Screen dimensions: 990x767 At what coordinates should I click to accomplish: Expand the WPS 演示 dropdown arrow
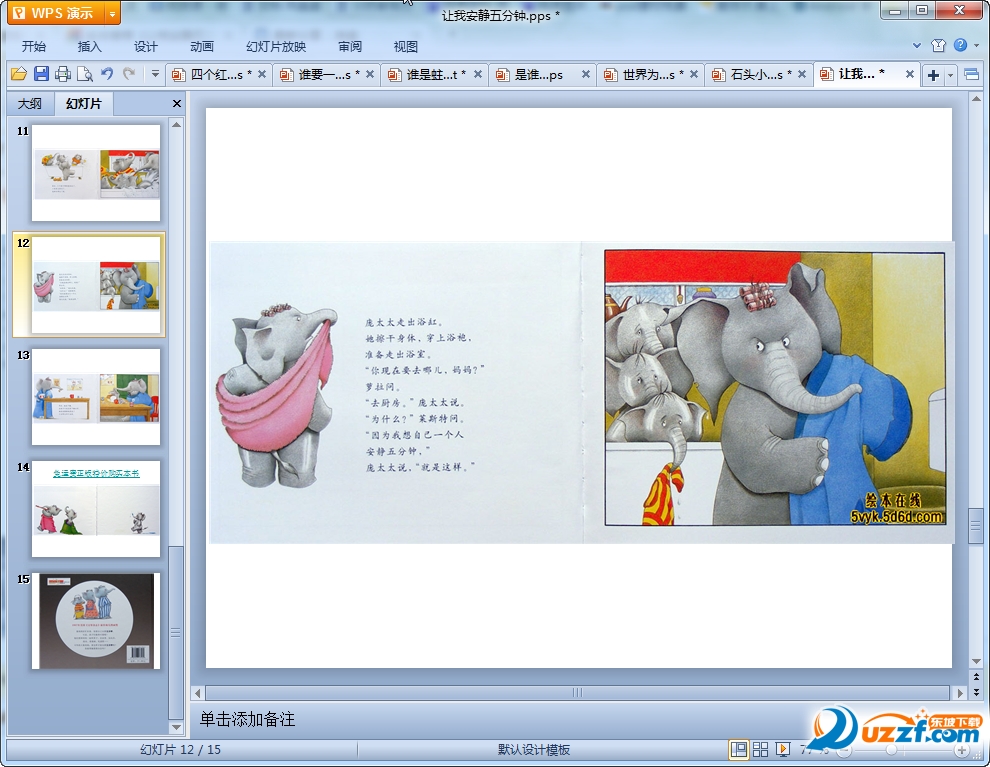112,13
